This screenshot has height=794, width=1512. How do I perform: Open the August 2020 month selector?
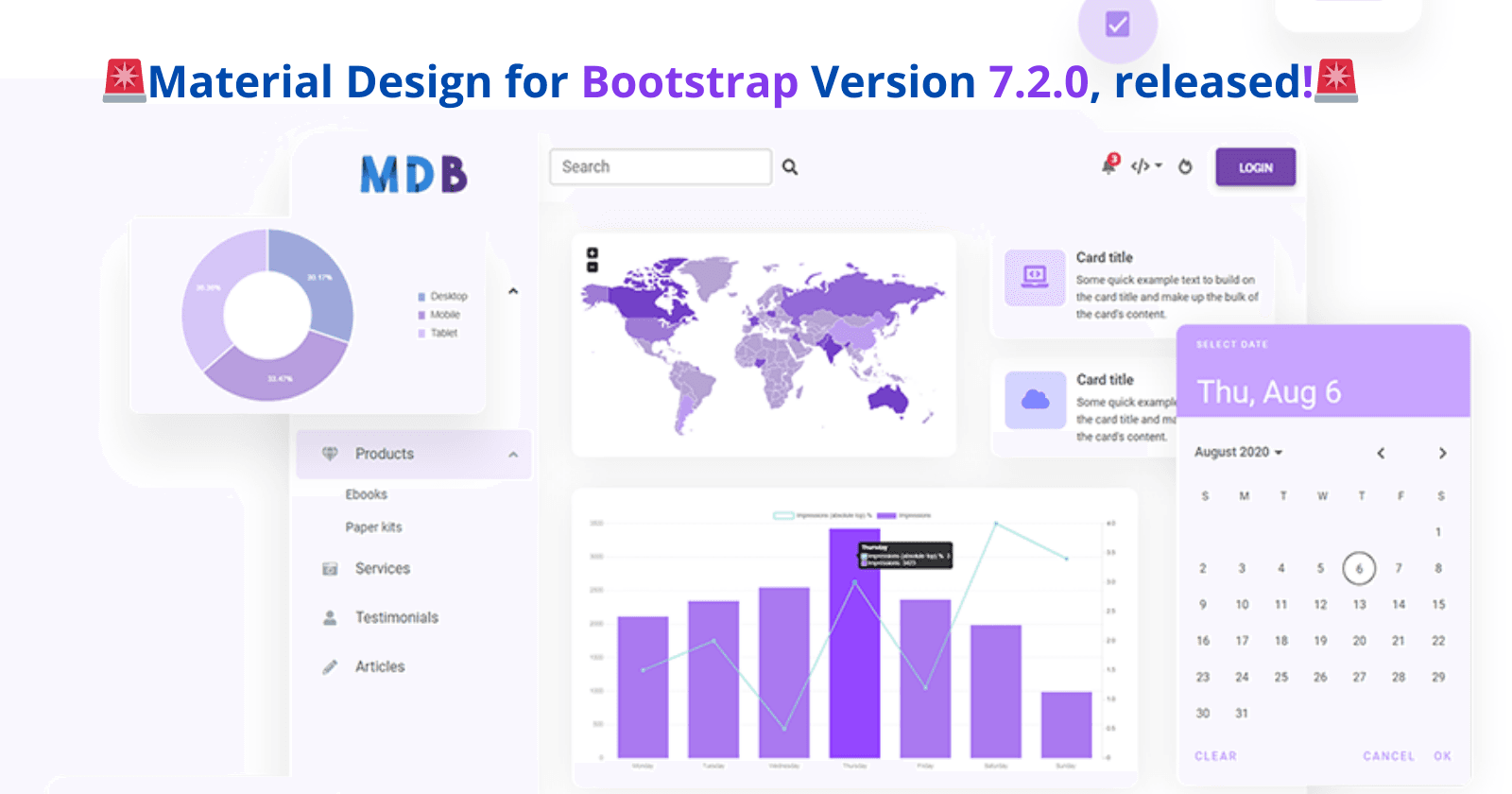click(x=1238, y=453)
